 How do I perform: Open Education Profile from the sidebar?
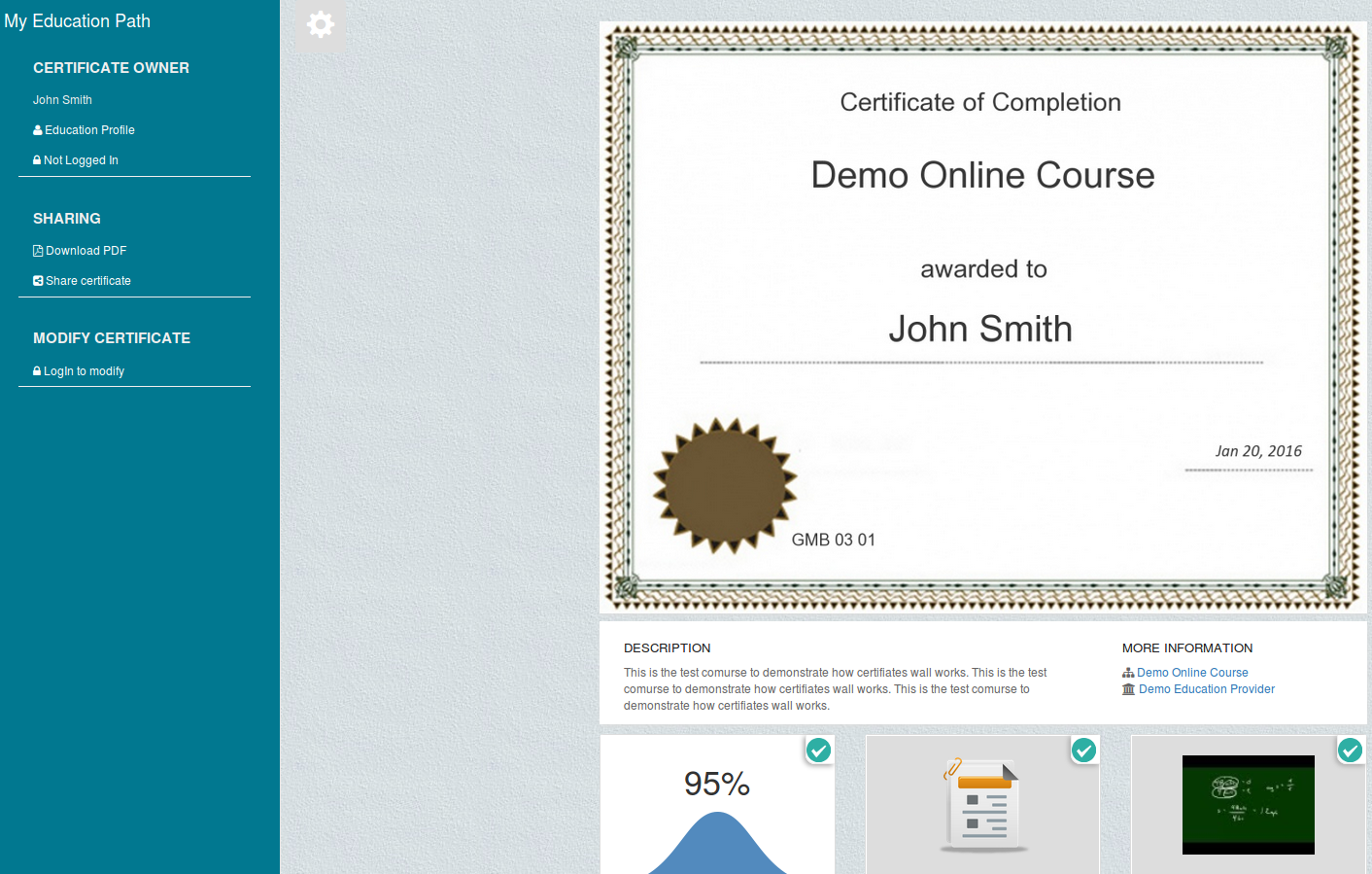pos(89,130)
